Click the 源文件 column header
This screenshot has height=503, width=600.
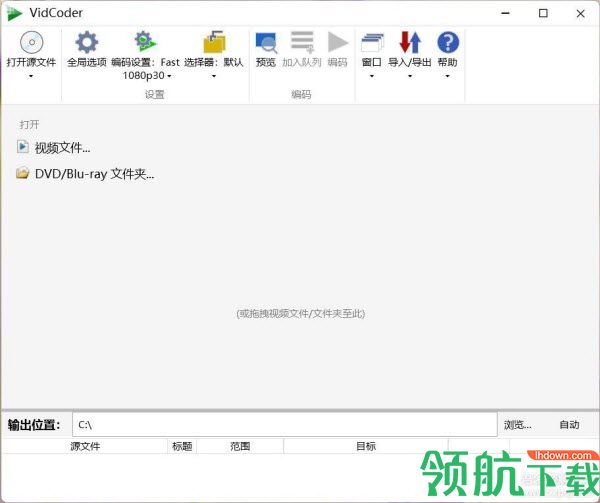click(85, 446)
